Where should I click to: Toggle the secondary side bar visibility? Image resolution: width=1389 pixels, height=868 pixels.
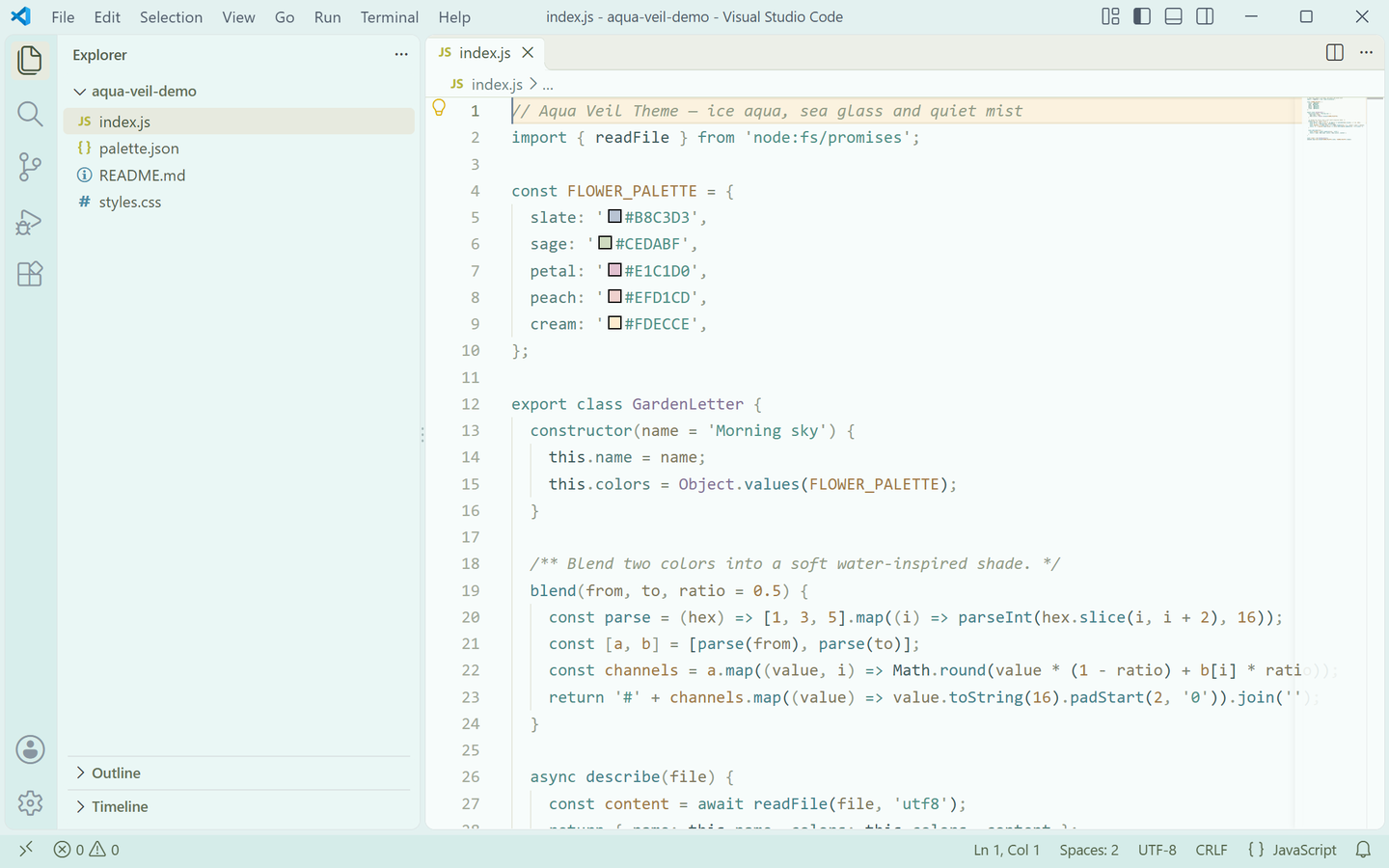(x=1205, y=16)
